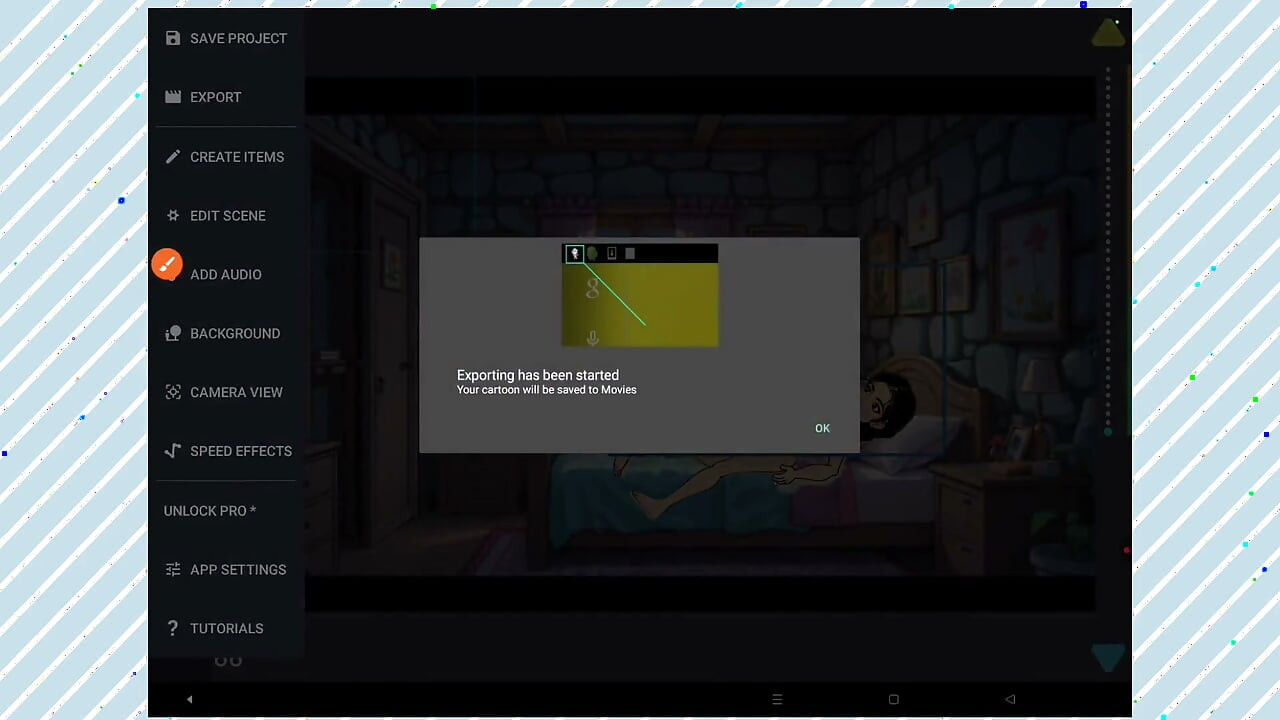This screenshot has height=720, width=1280.
Task: Click the teal down triangle arrow
Action: [x=1108, y=657]
